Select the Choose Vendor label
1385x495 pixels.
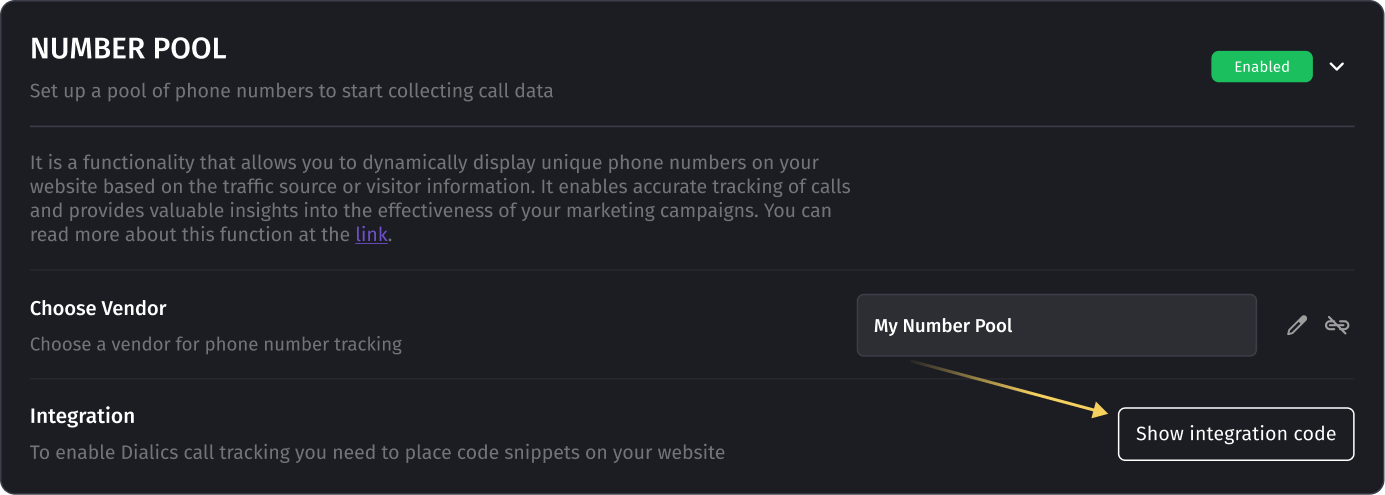coord(98,308)
